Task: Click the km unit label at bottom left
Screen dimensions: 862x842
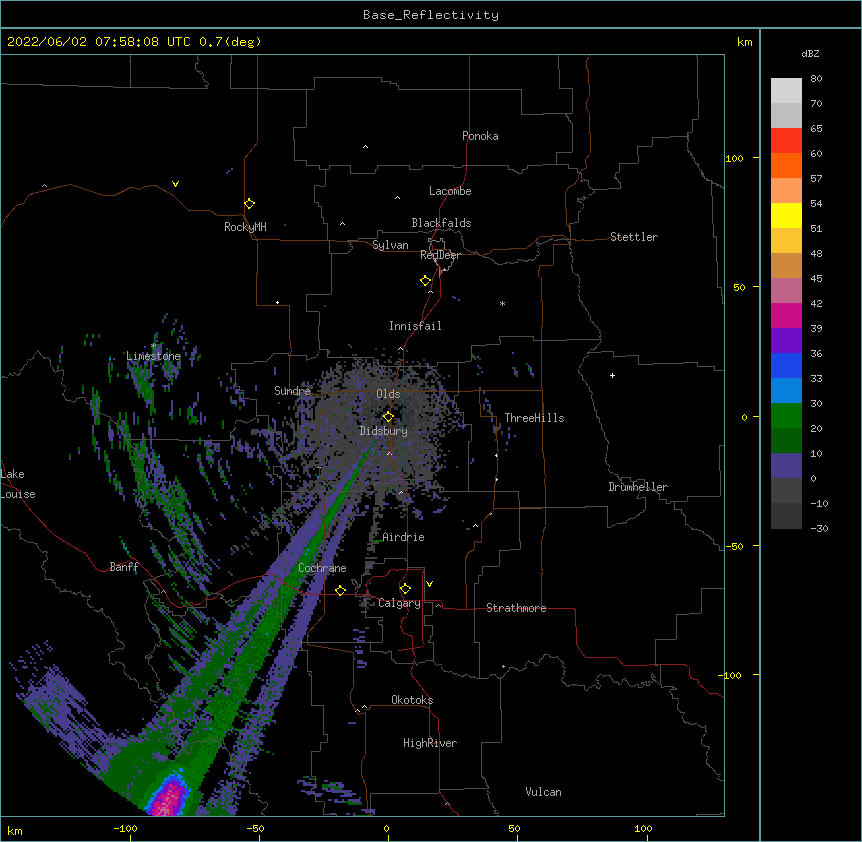Action: click(15, 830)
